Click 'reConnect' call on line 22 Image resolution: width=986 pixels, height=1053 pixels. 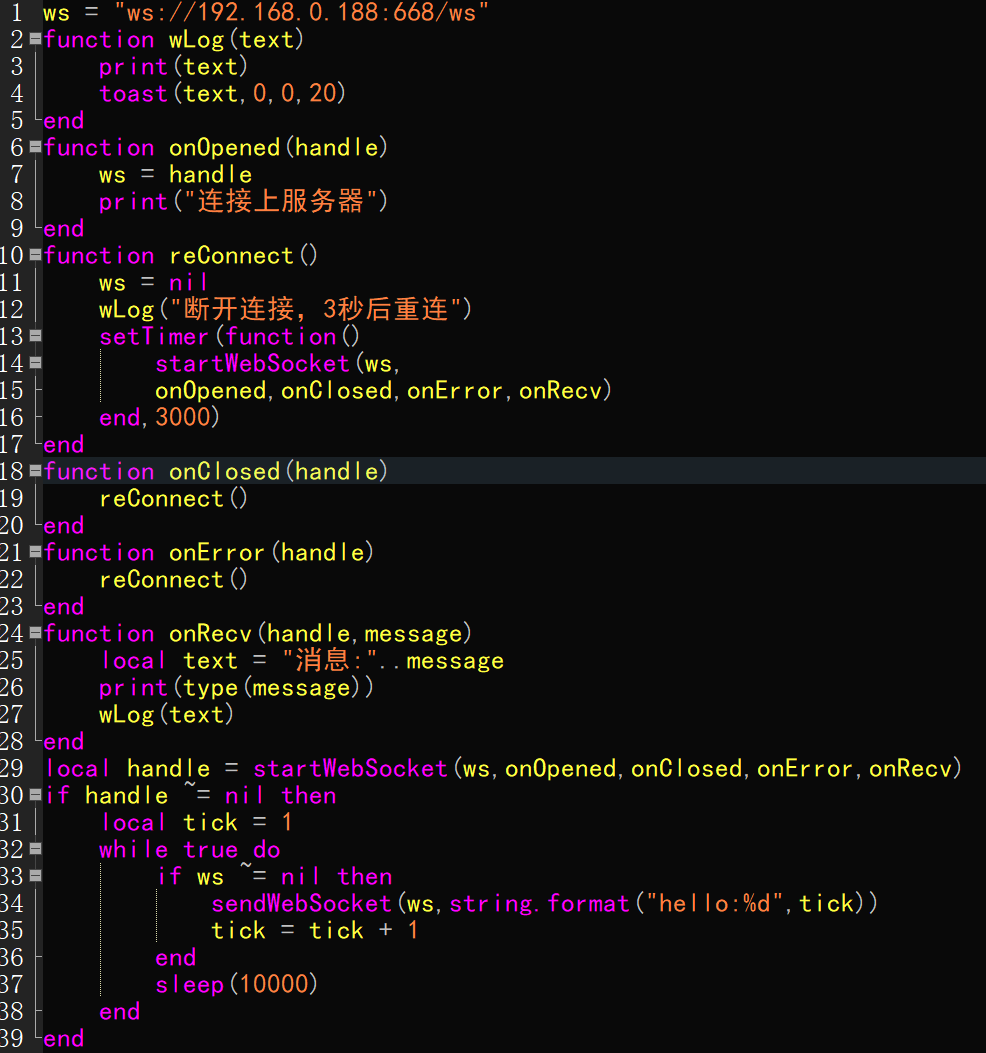pyautogui.click(x=161, y=580)
